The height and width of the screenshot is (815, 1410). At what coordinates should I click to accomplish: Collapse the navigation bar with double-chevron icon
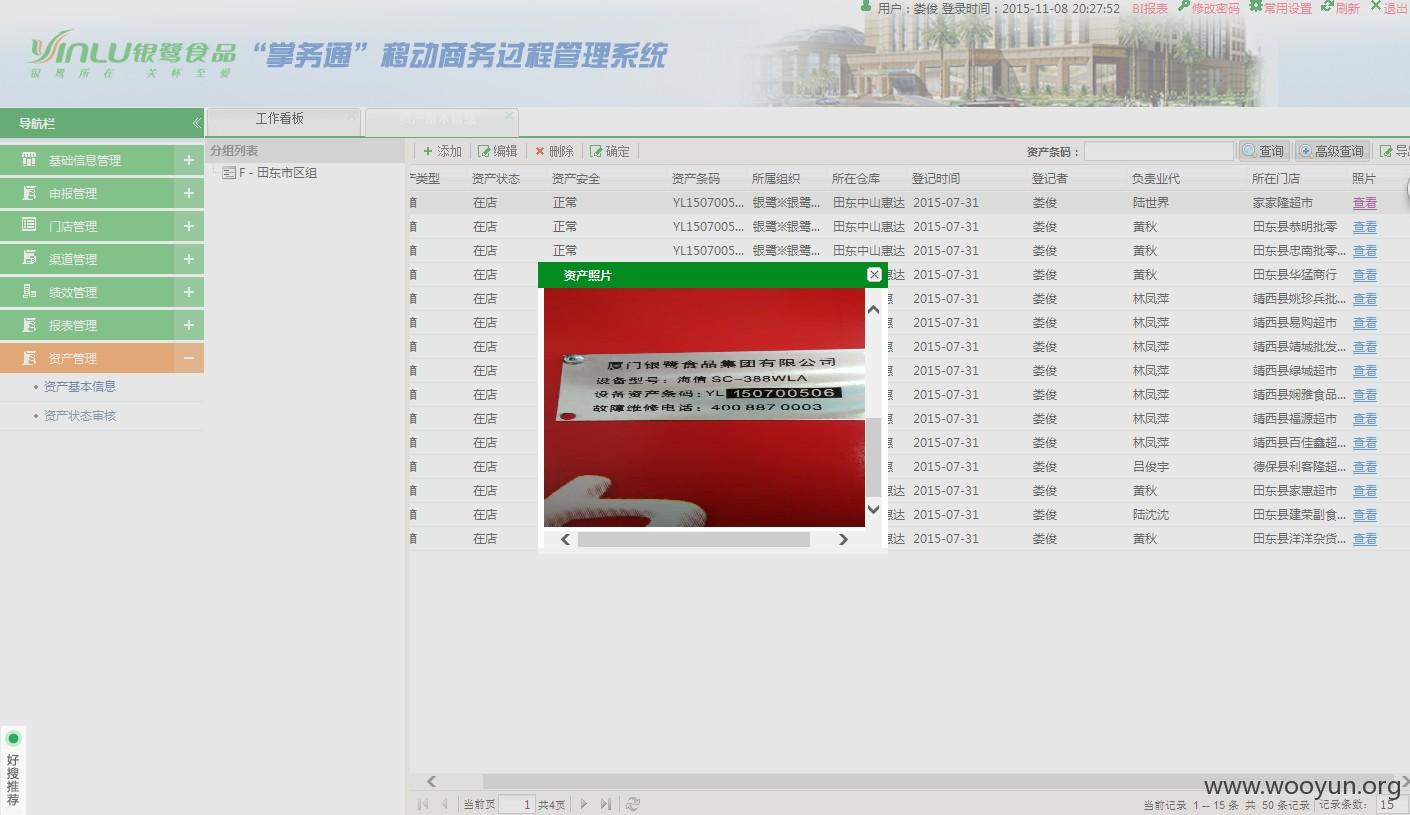point(196,124)
